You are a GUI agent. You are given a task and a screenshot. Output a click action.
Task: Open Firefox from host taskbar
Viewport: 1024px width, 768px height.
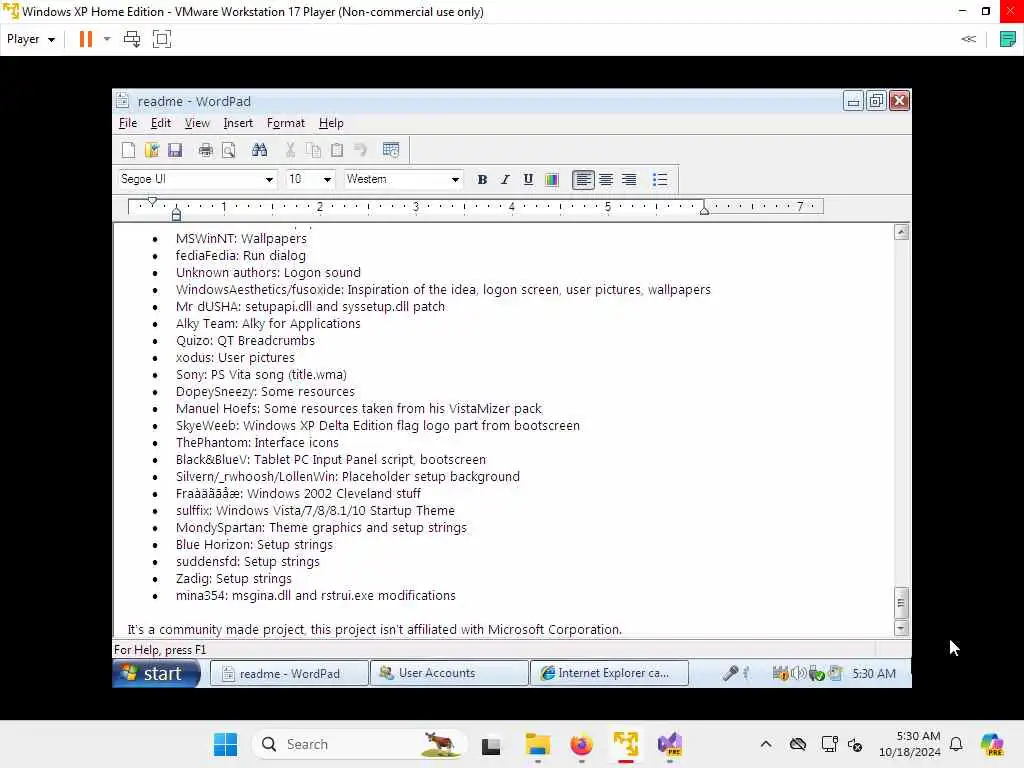[581, 744]
